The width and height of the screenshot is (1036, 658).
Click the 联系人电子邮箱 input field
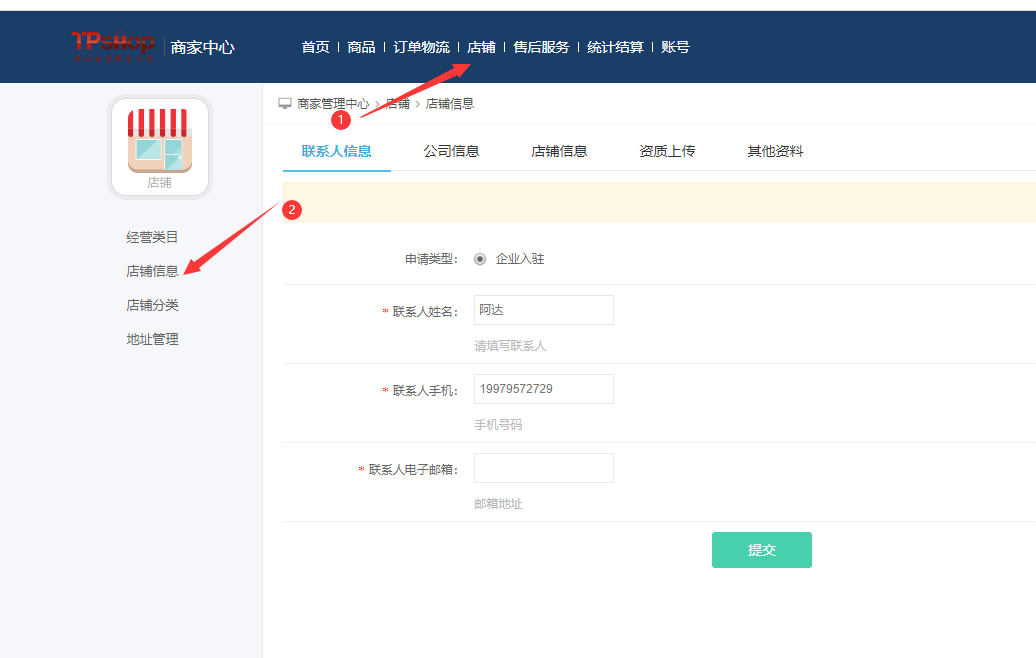tap(543, 468)
